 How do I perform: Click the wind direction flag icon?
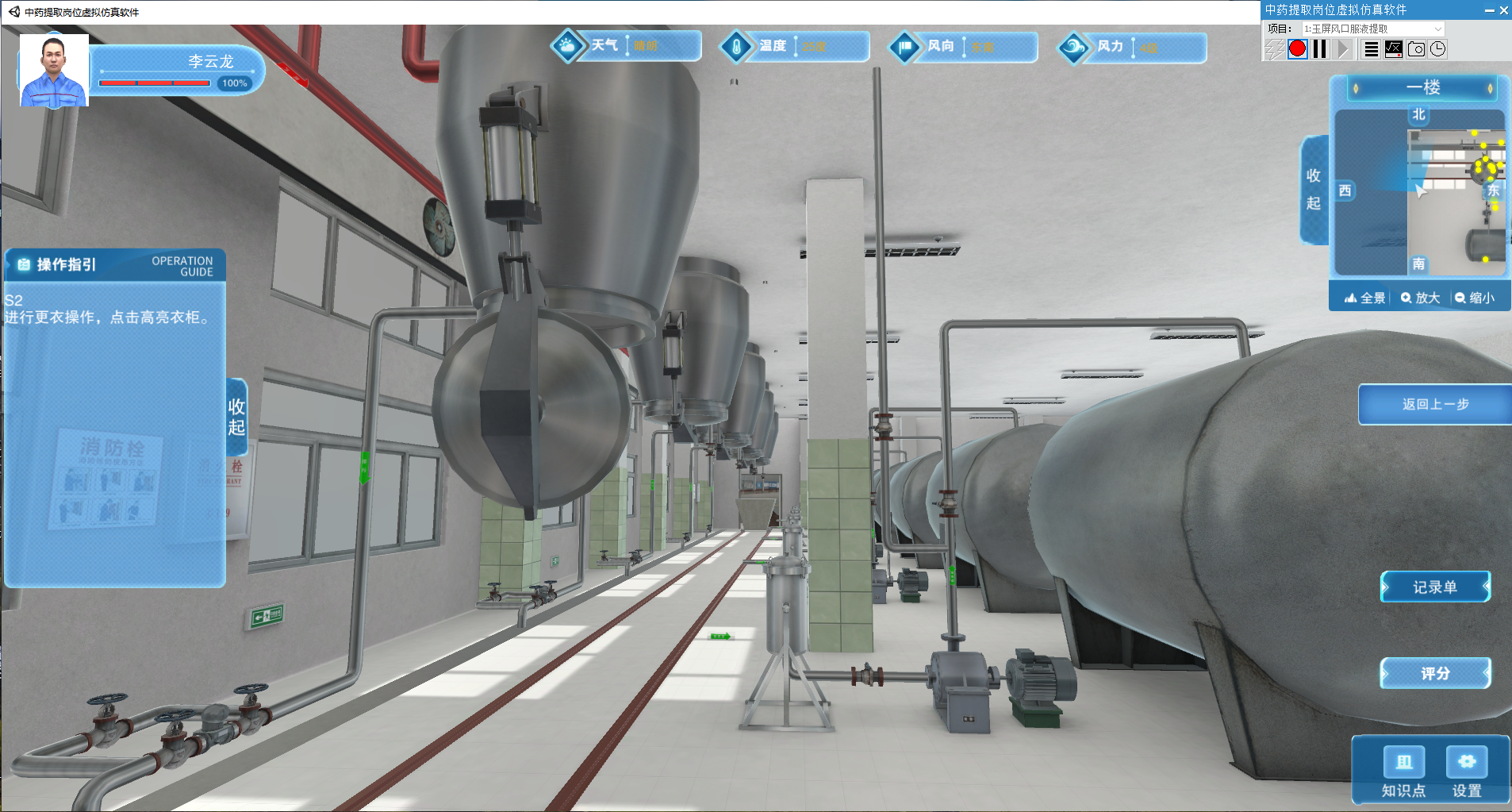click(904, 47)
